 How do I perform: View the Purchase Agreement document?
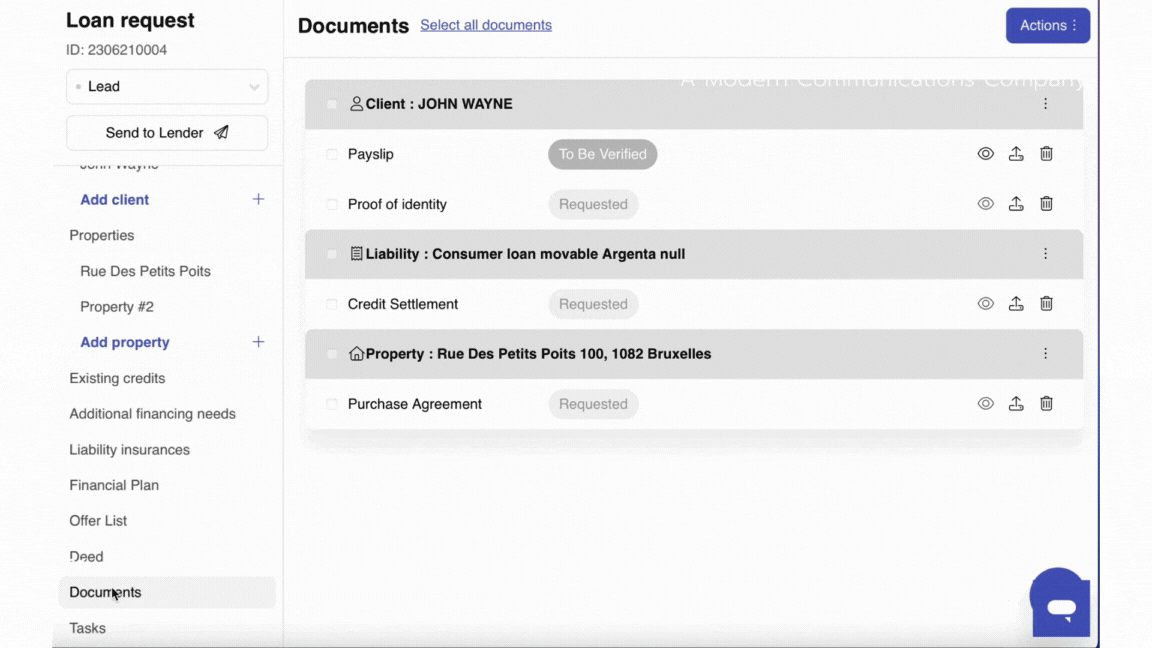point(985,403)
